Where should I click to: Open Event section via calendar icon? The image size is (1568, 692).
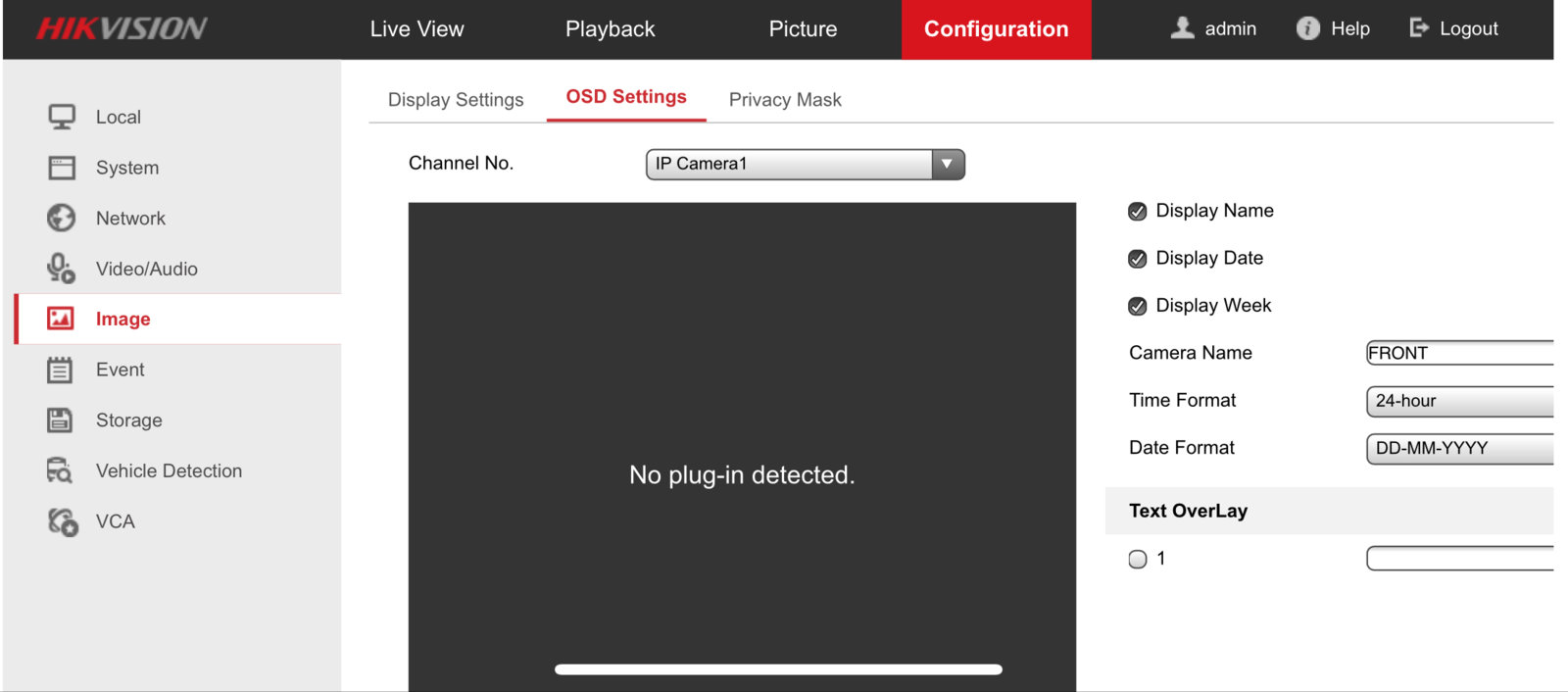pyautogui.click(x=60, y=370)
